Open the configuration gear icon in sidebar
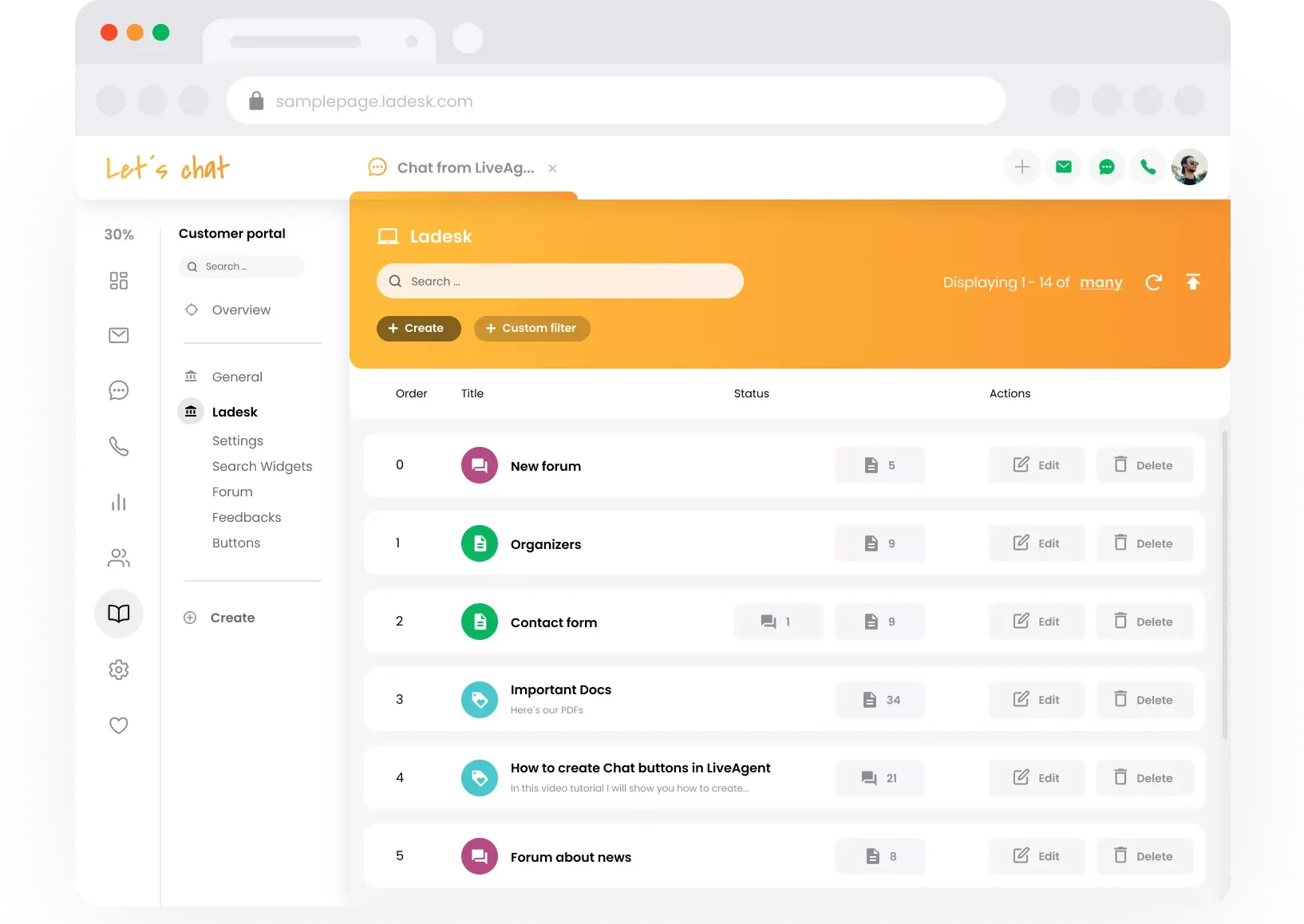 point(119,669)
